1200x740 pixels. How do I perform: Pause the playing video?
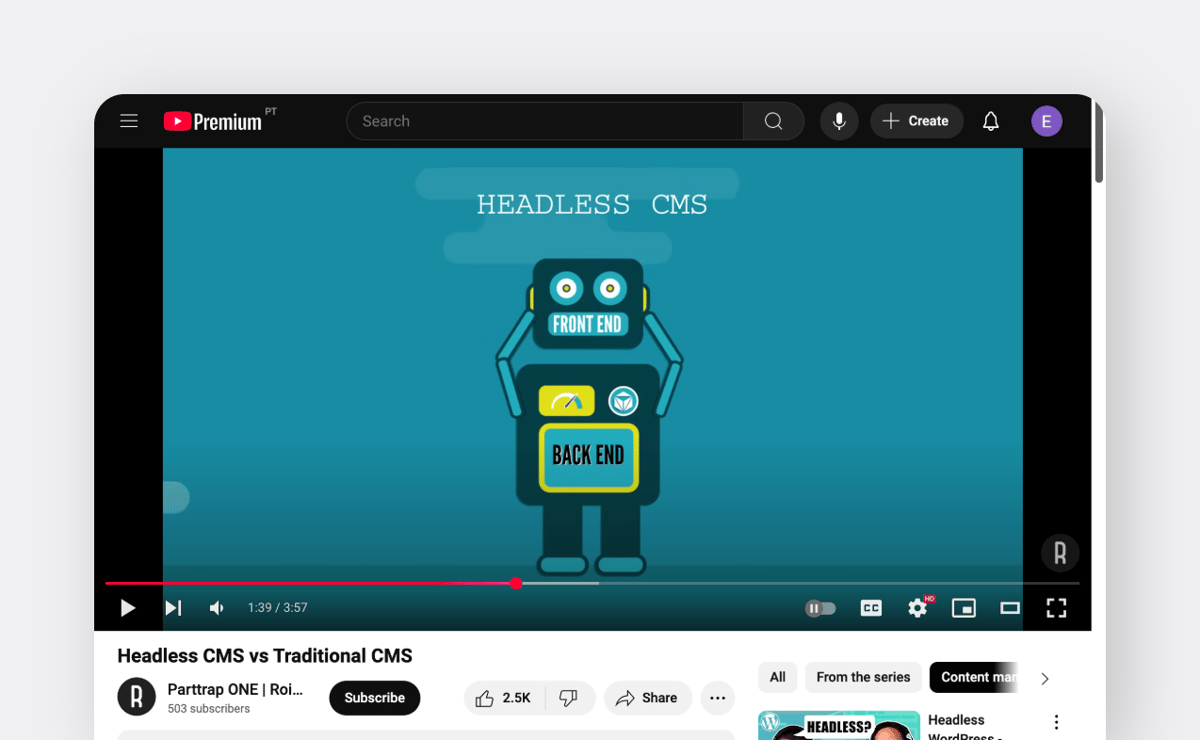pos(128,608)
